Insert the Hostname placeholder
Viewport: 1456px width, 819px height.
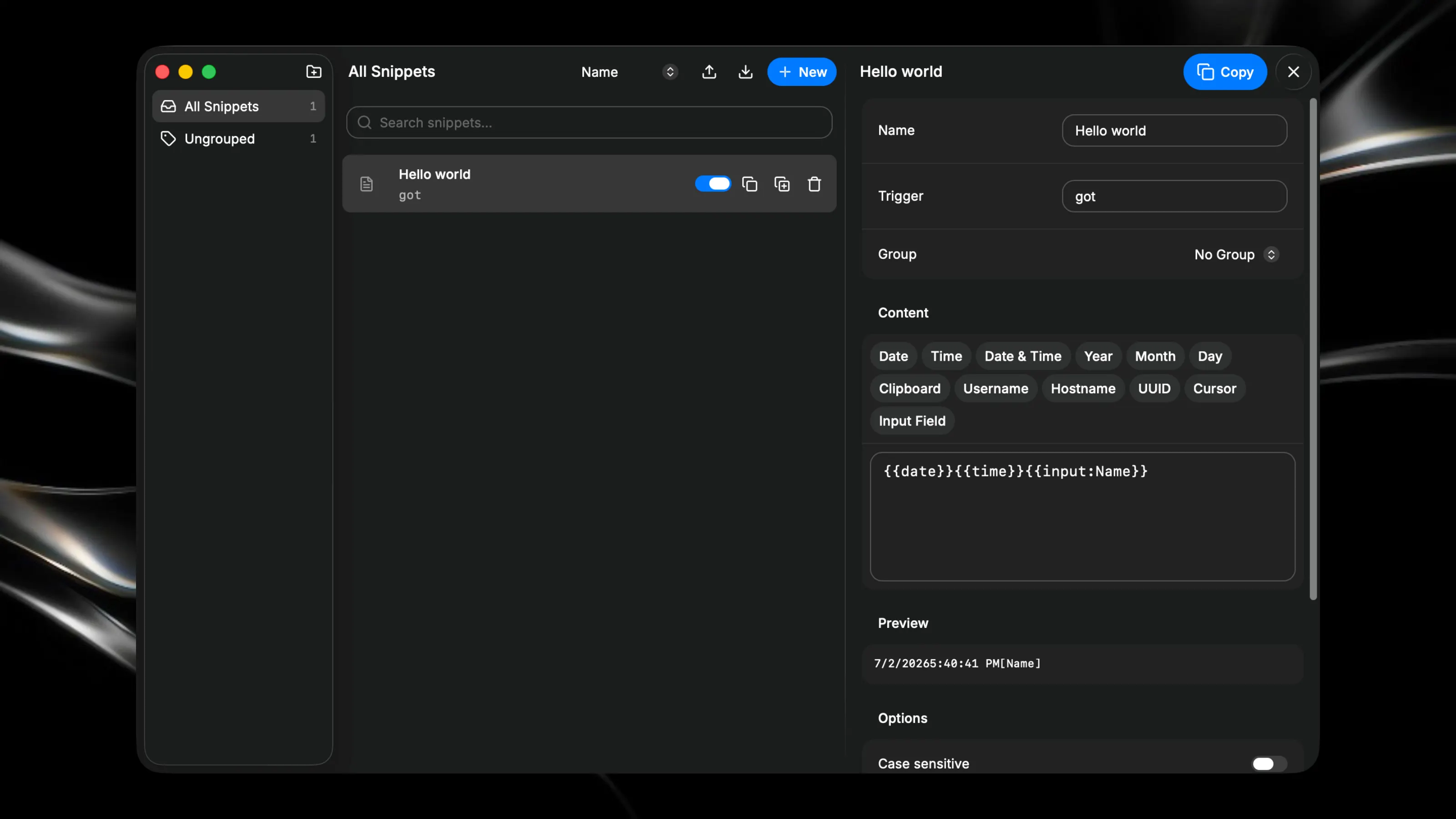pyautogui.click(x=1083, y=388)
